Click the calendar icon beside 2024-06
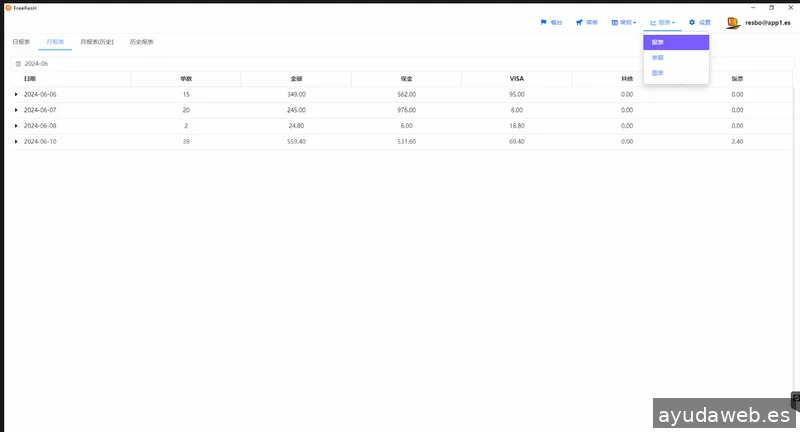Image resolution: width=800 pixels, height=432 pixels. 18,64
